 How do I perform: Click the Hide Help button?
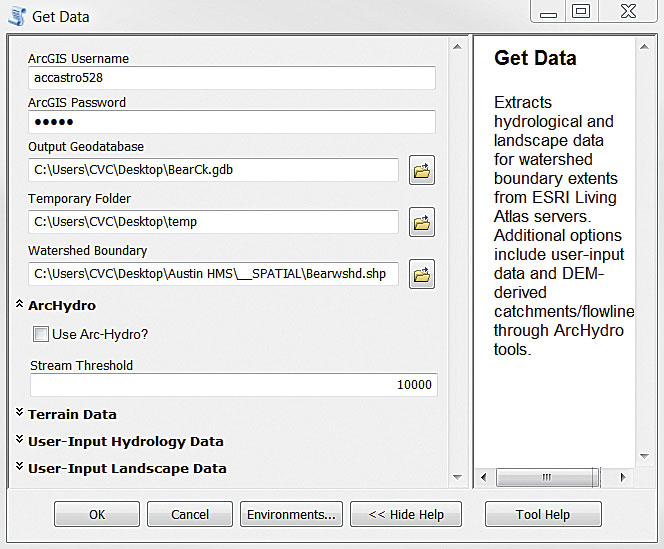coord(406,514)
